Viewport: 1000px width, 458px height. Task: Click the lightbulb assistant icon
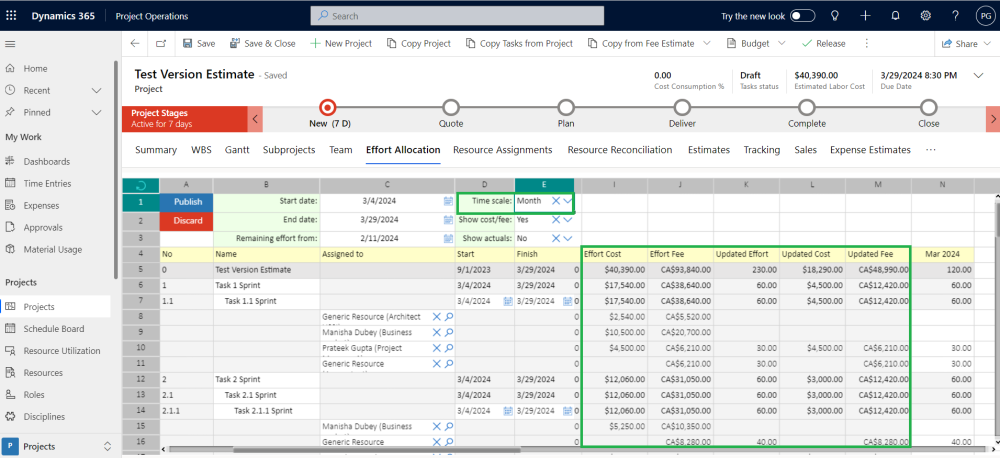[835, 16]
